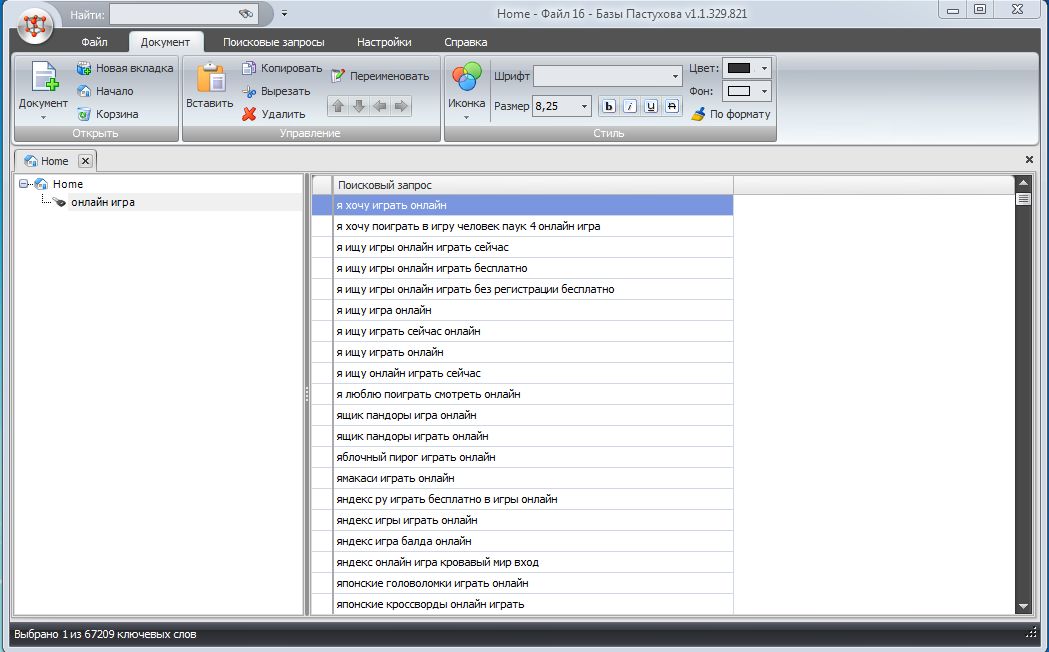Image resolution: width=1049 pixels, height=652 pixels.
Task: Open the Корзина trash
Action: click(108, 114)
